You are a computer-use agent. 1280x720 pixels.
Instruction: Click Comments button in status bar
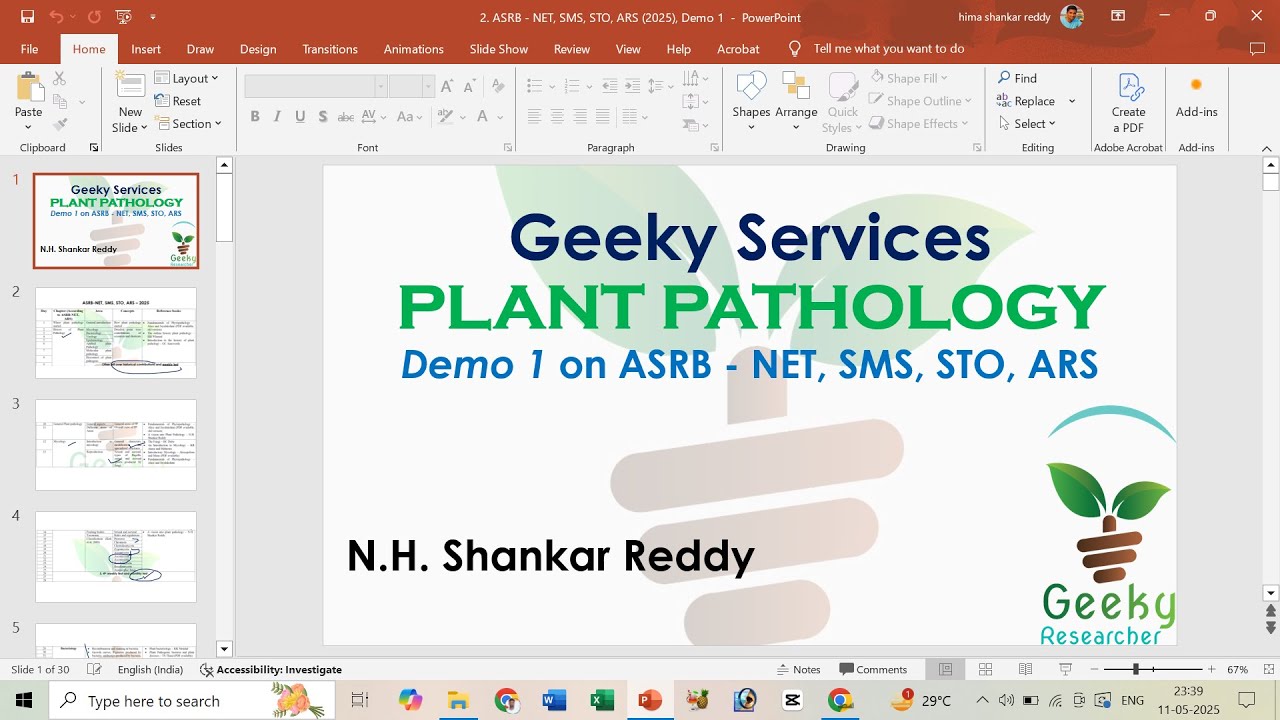coord(873,669)
